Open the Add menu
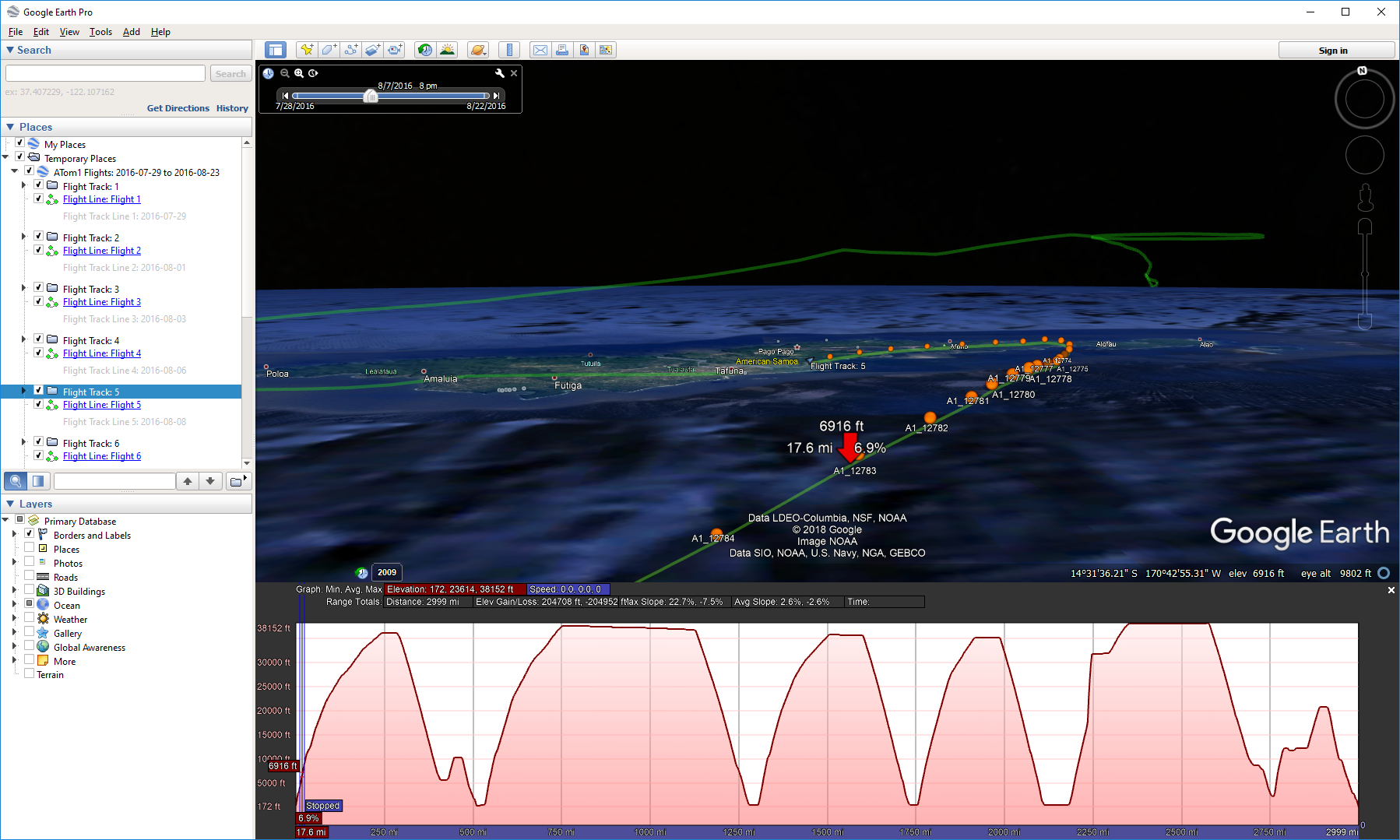This screenshot has width=1400, height=840. (131, 32)
